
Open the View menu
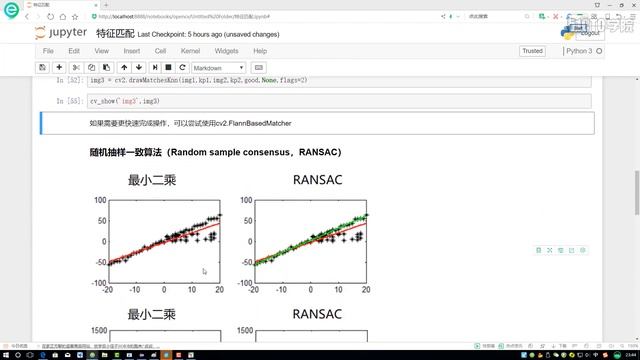[102, 51]
